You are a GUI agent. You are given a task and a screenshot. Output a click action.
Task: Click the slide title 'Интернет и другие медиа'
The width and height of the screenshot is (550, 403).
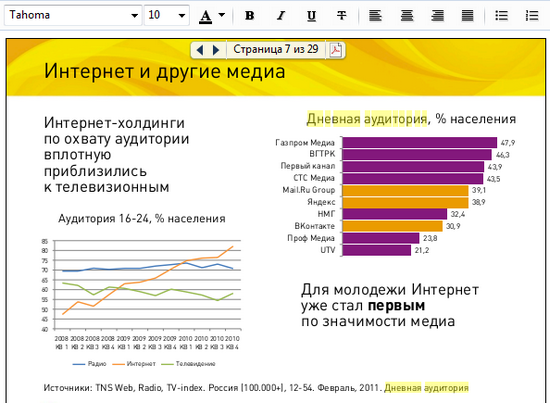(165, 71)
